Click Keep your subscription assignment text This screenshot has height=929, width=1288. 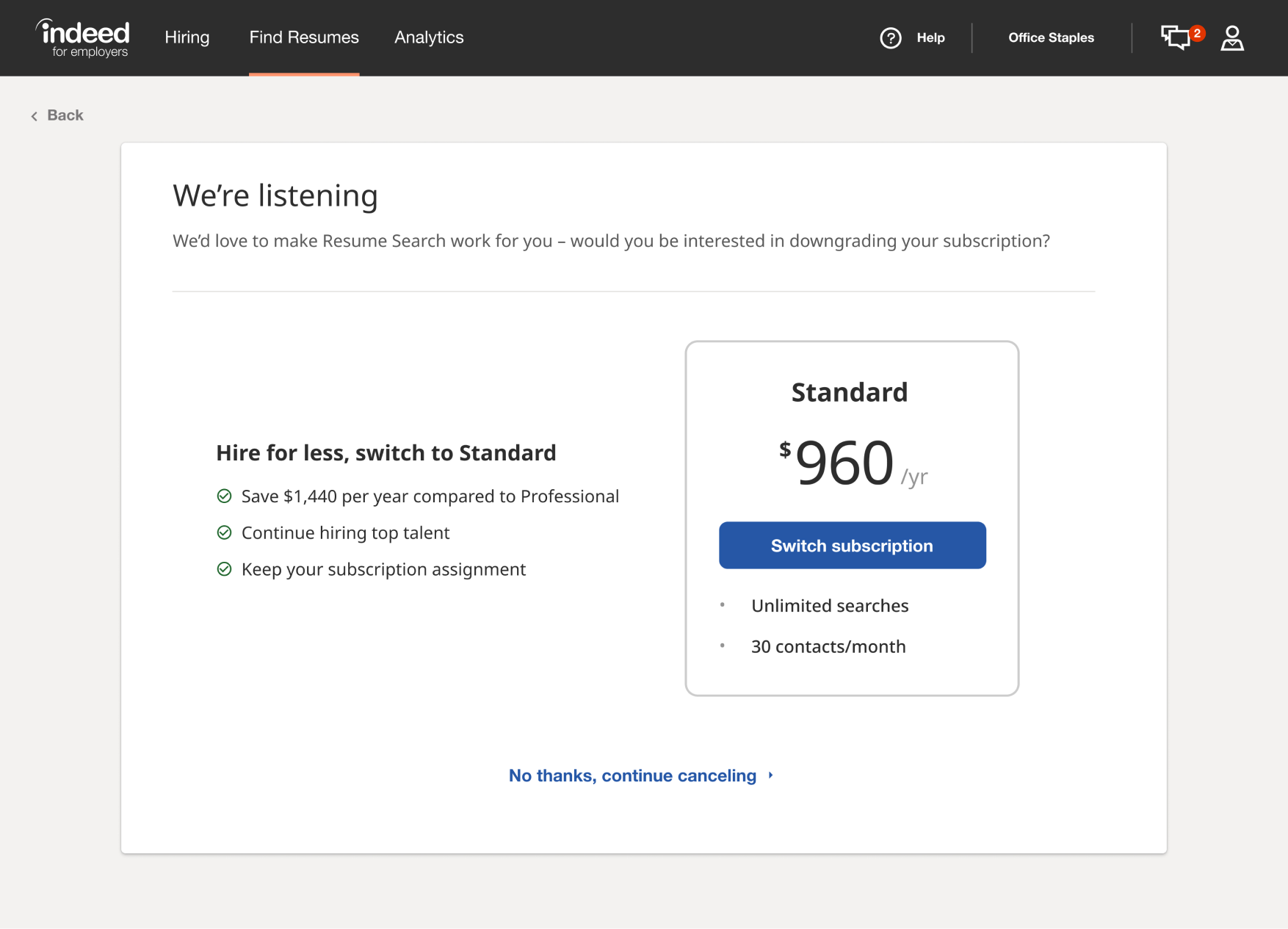click(x=383, y=570)
